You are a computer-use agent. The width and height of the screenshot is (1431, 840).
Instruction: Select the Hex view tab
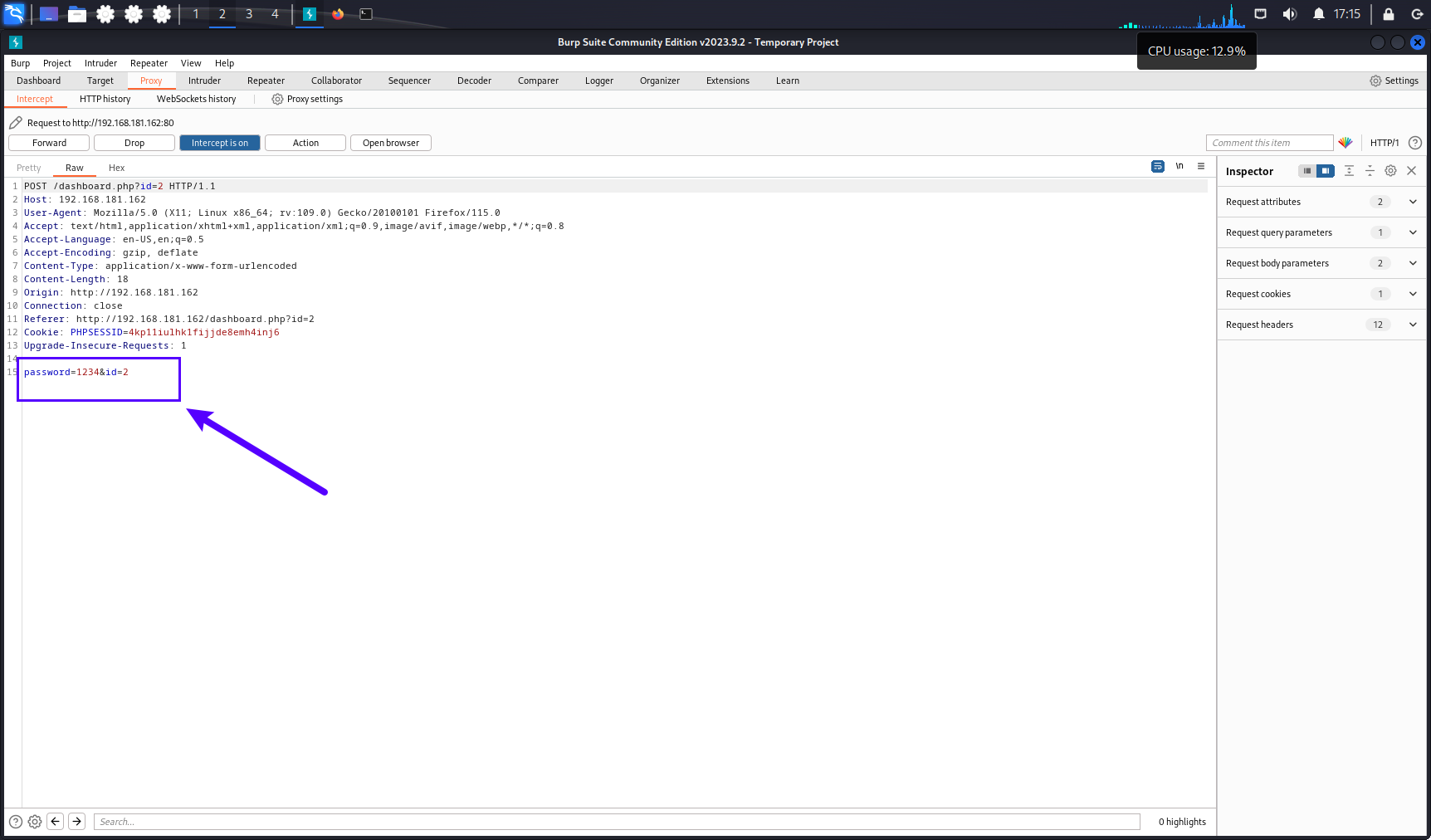pos(116,168)
